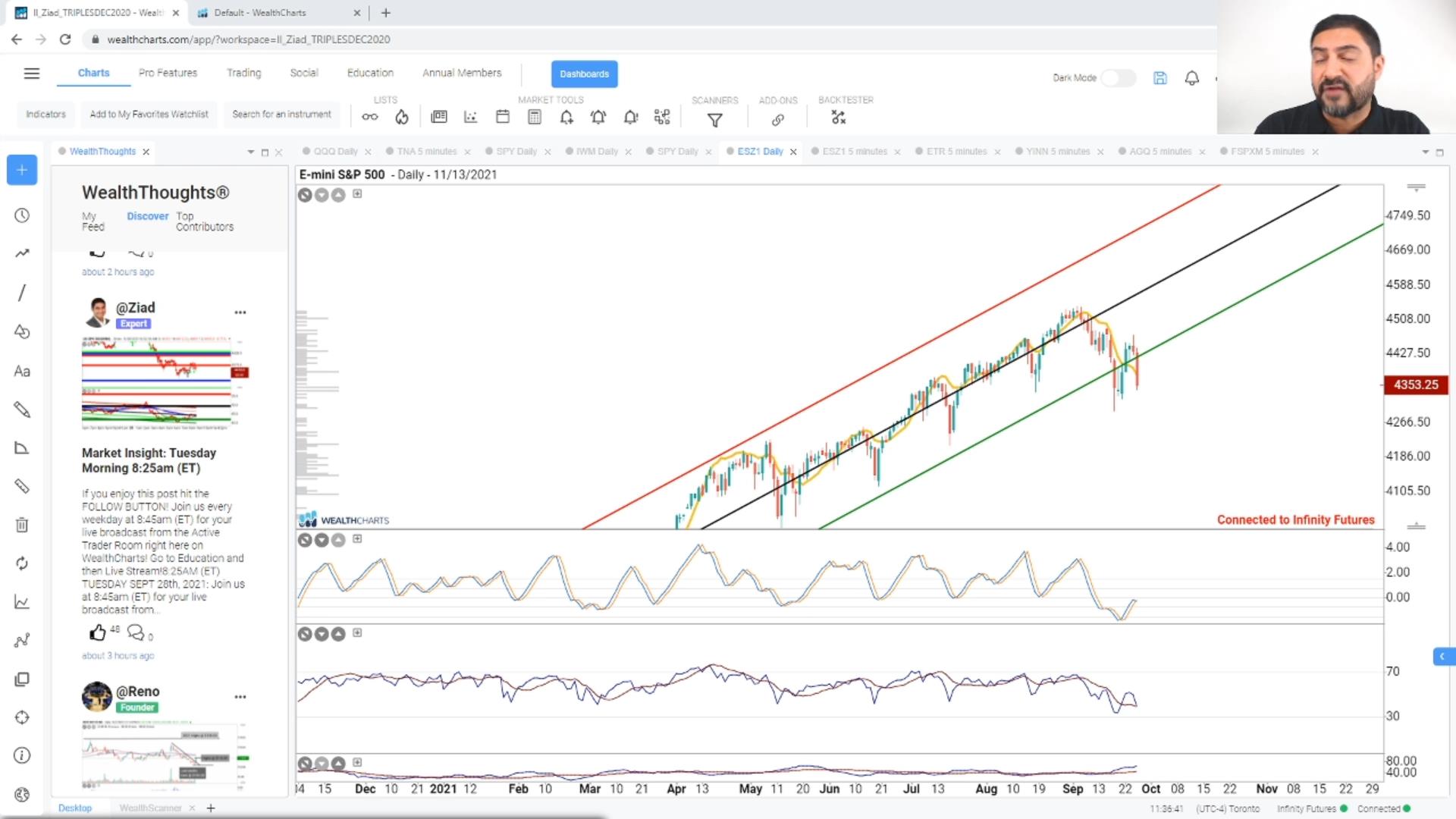This screenshot has height=819, width=1456.
Task: Open the notifications bell icon
Action: [x=1191, y=78]
